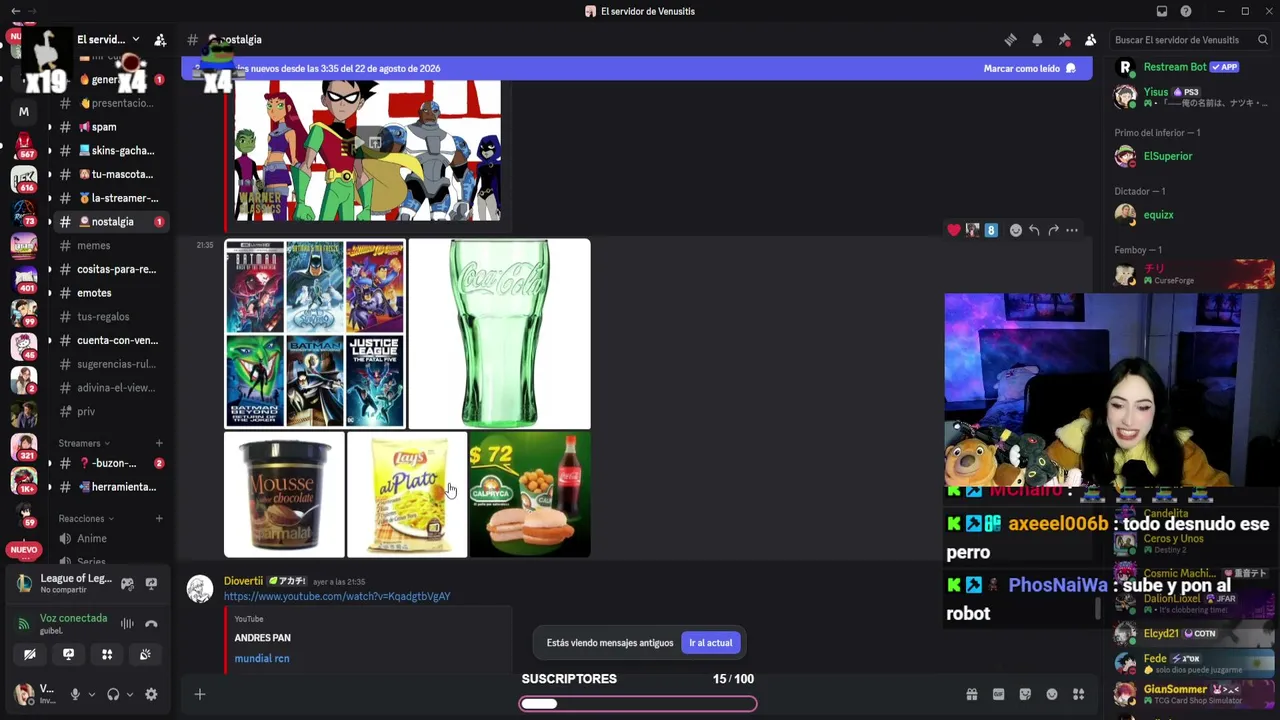Share your screen in voice panel
Image resolution: width=1280 pixels, height=720 pixels.
pos(68,655)
